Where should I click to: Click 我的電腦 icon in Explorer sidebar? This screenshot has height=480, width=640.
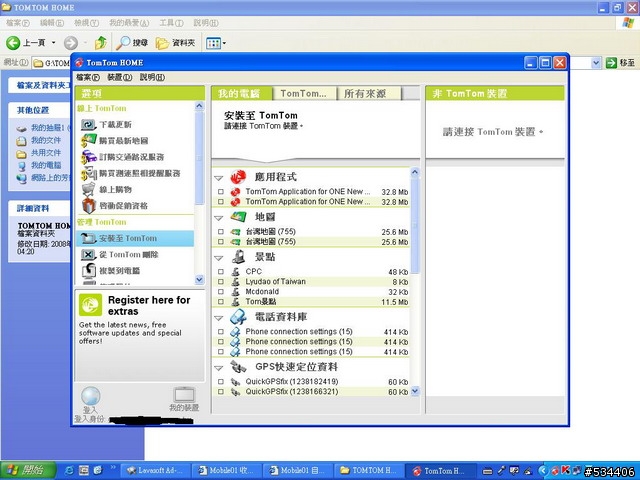tap(22, 166)
